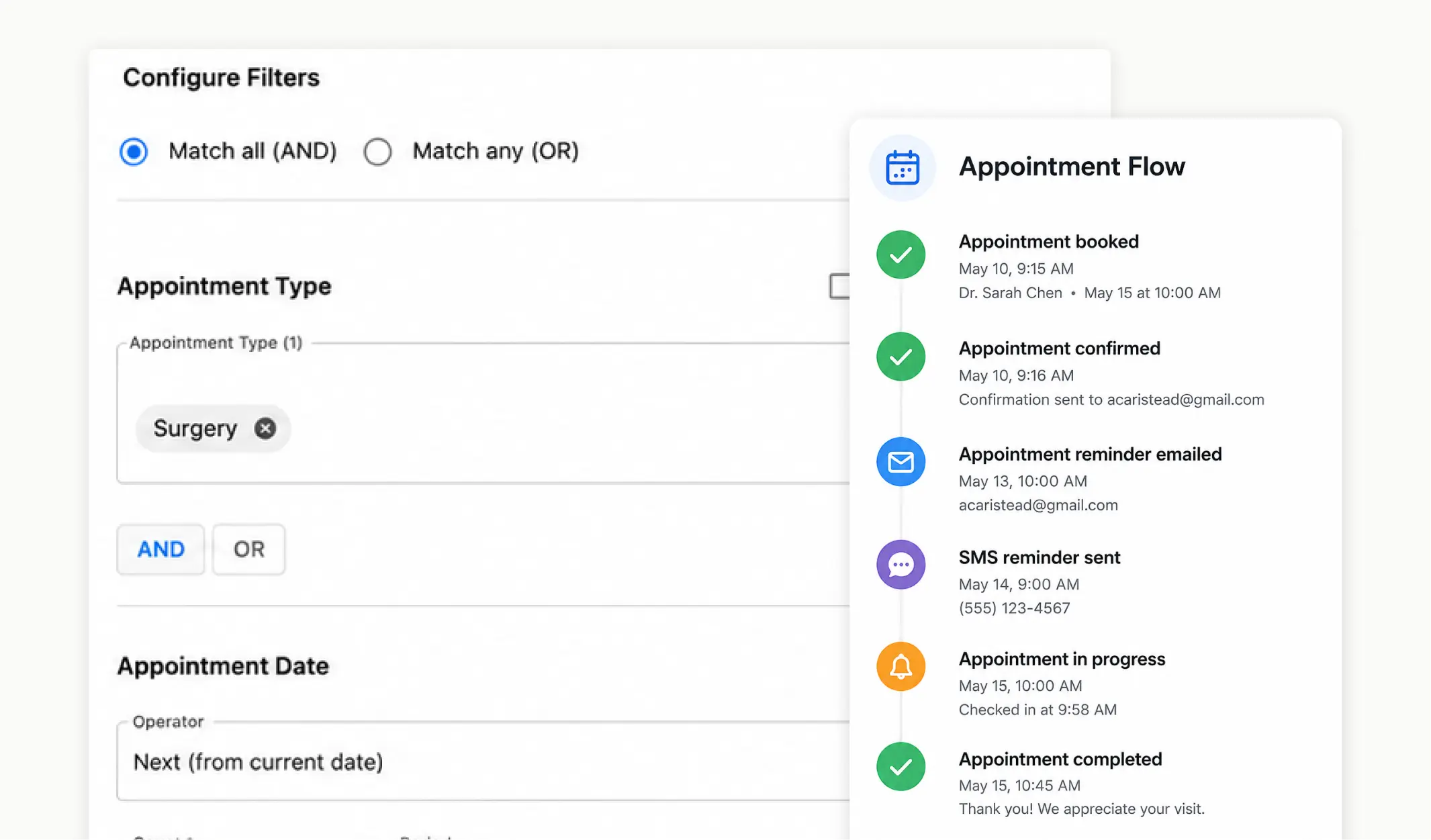Click the Appointment in progress title
The width and height of the screenshot is (1431, 840).
coord(1062,659)
